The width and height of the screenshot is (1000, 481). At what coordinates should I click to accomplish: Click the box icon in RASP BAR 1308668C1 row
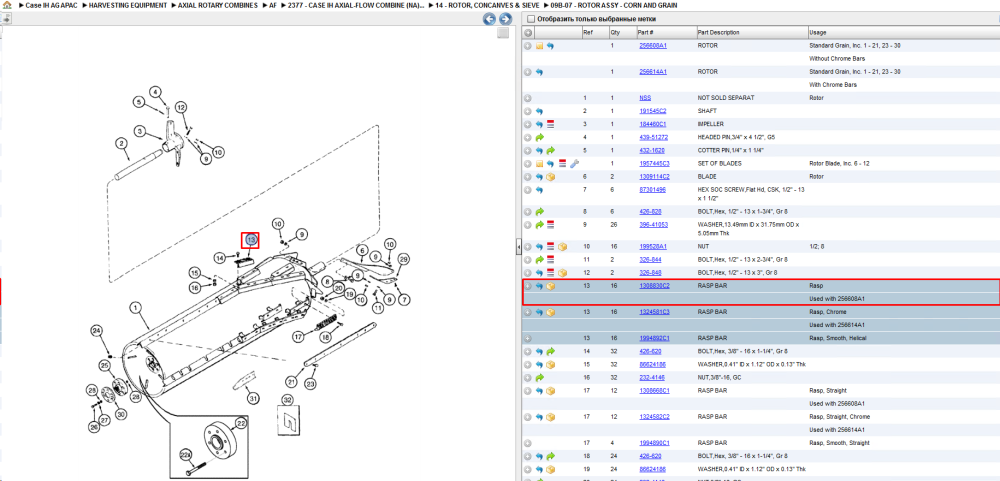click(550, 390)
